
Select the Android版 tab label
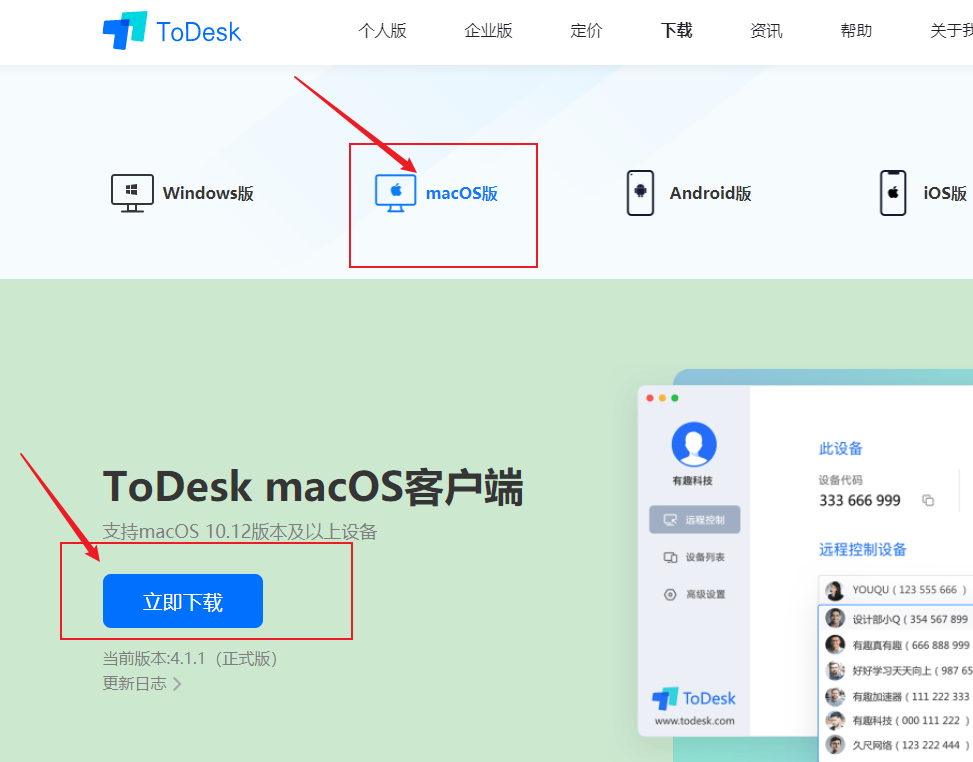[x=711, y=193]
